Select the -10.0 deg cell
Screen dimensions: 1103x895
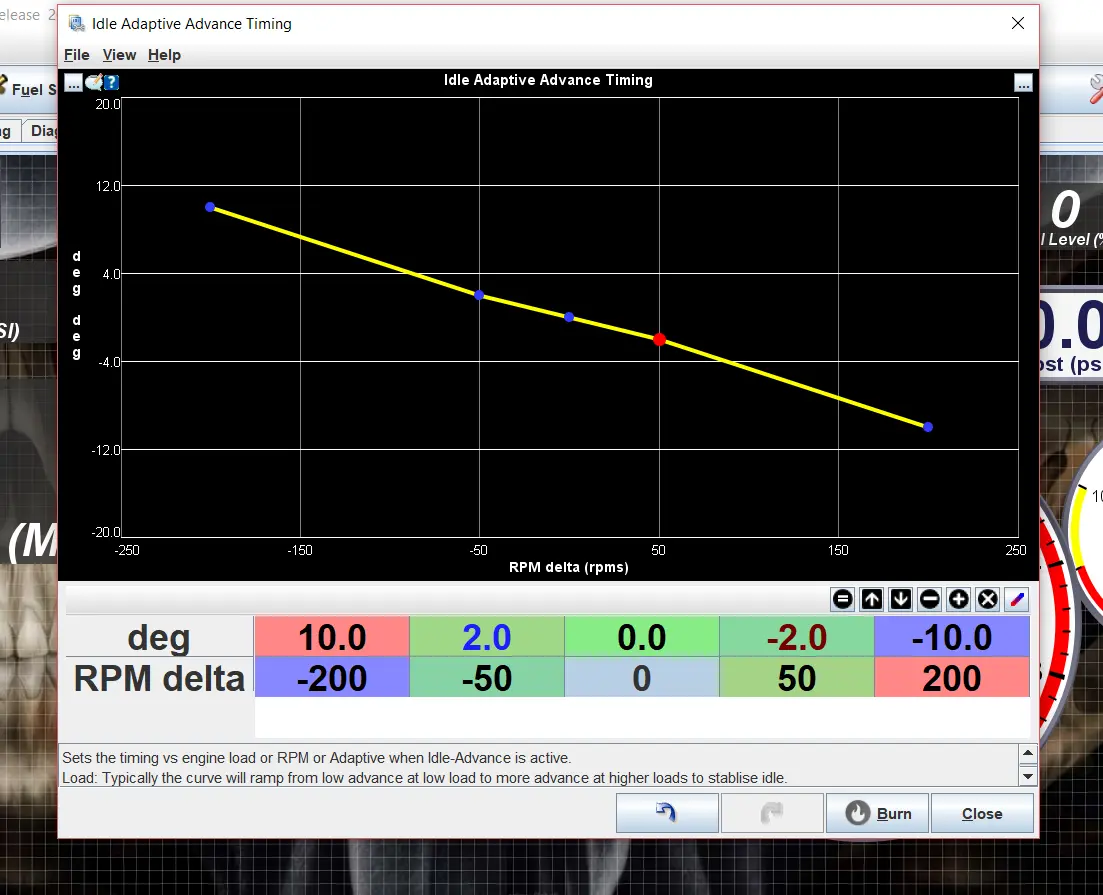[x=952, y=637]
